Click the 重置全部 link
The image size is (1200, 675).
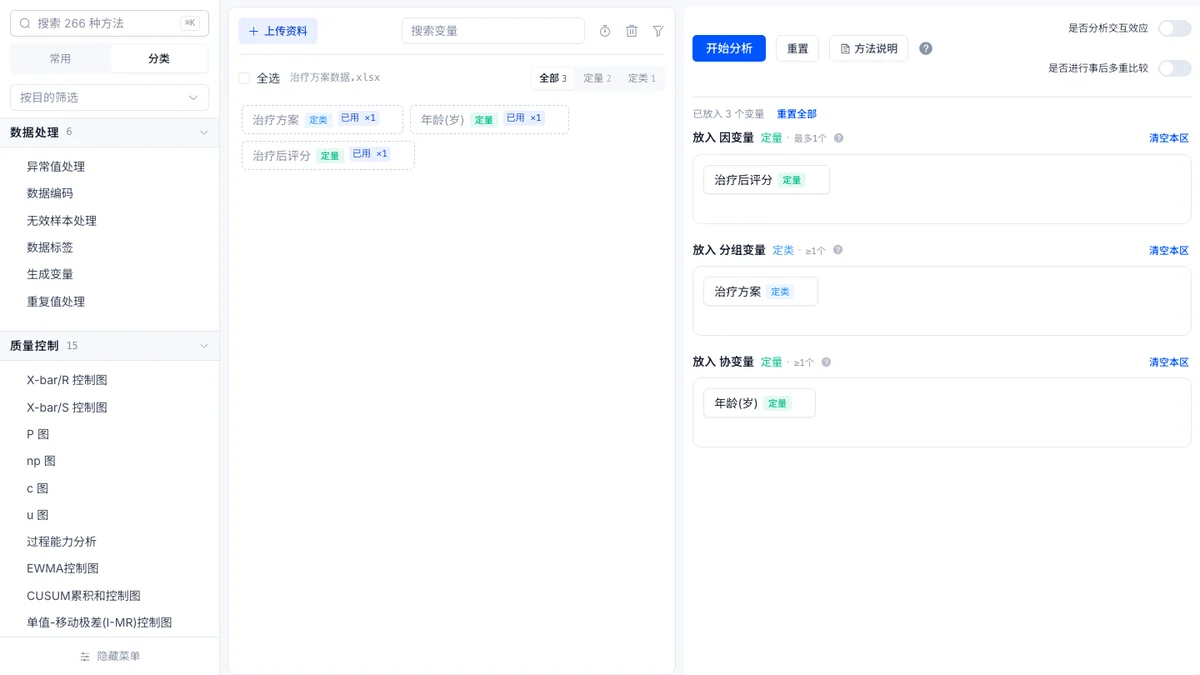point(797,114)
